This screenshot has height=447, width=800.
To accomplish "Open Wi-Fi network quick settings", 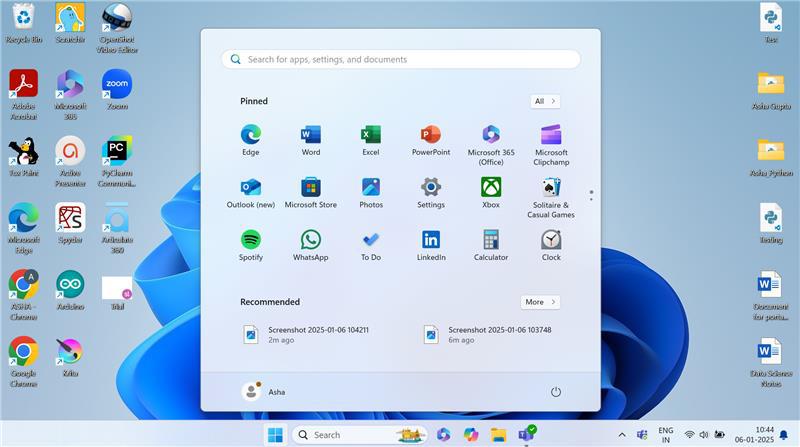I will 689,435.
